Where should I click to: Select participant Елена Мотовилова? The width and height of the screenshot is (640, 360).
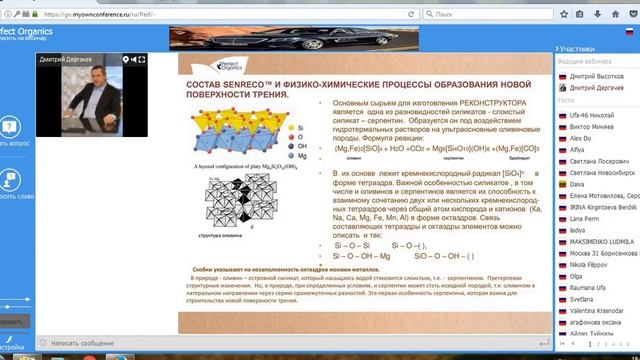pos(604,196)
